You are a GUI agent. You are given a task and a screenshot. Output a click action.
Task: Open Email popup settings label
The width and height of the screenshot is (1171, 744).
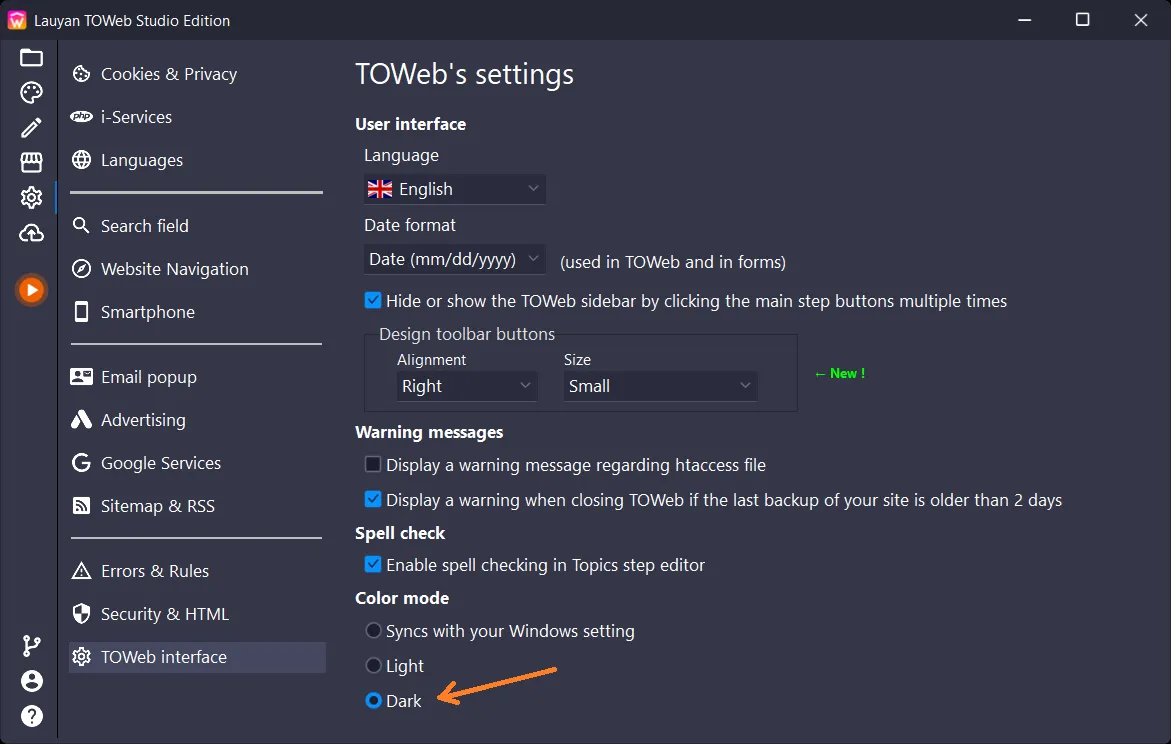tap(149, 377)
